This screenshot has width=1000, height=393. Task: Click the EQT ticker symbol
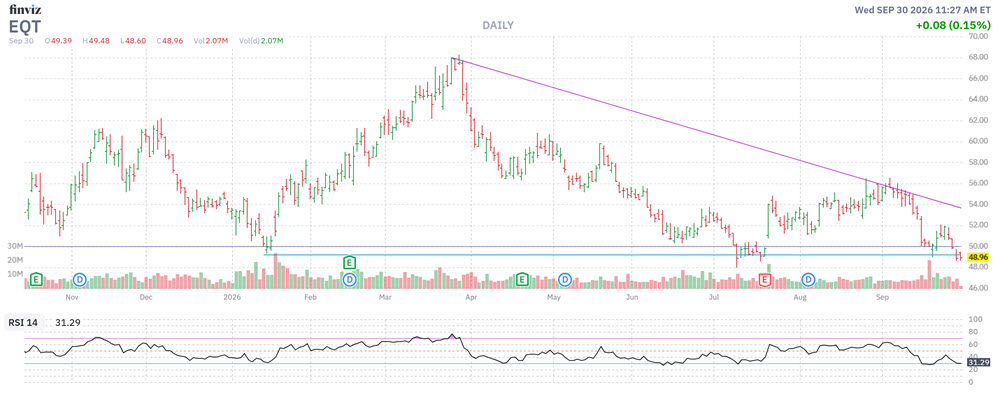(26, 27)
